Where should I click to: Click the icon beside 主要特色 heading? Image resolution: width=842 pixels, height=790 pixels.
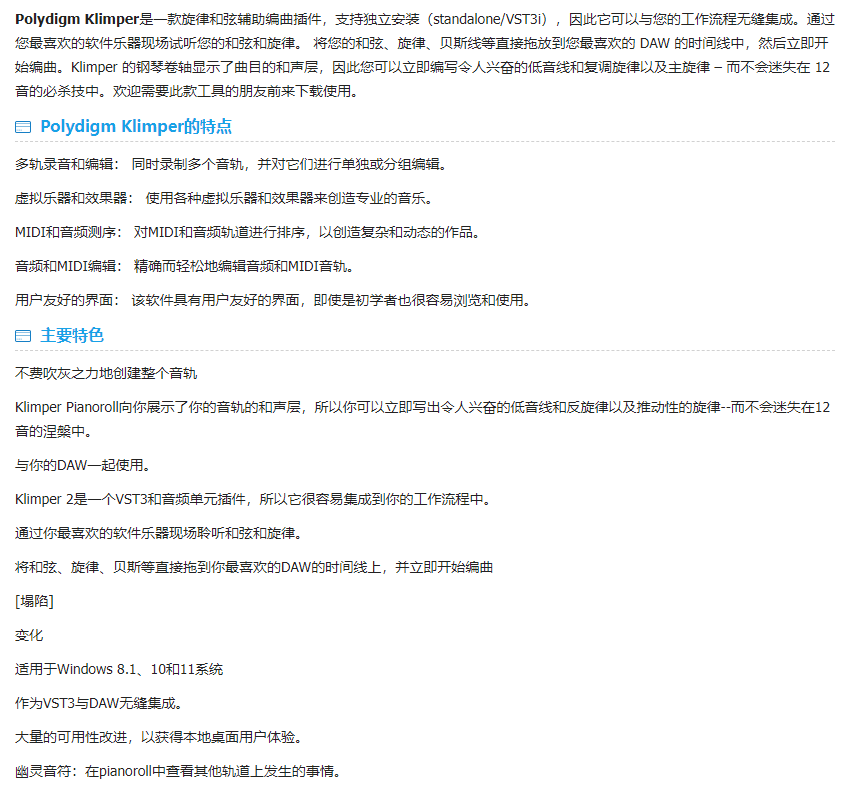pos(23,336)
